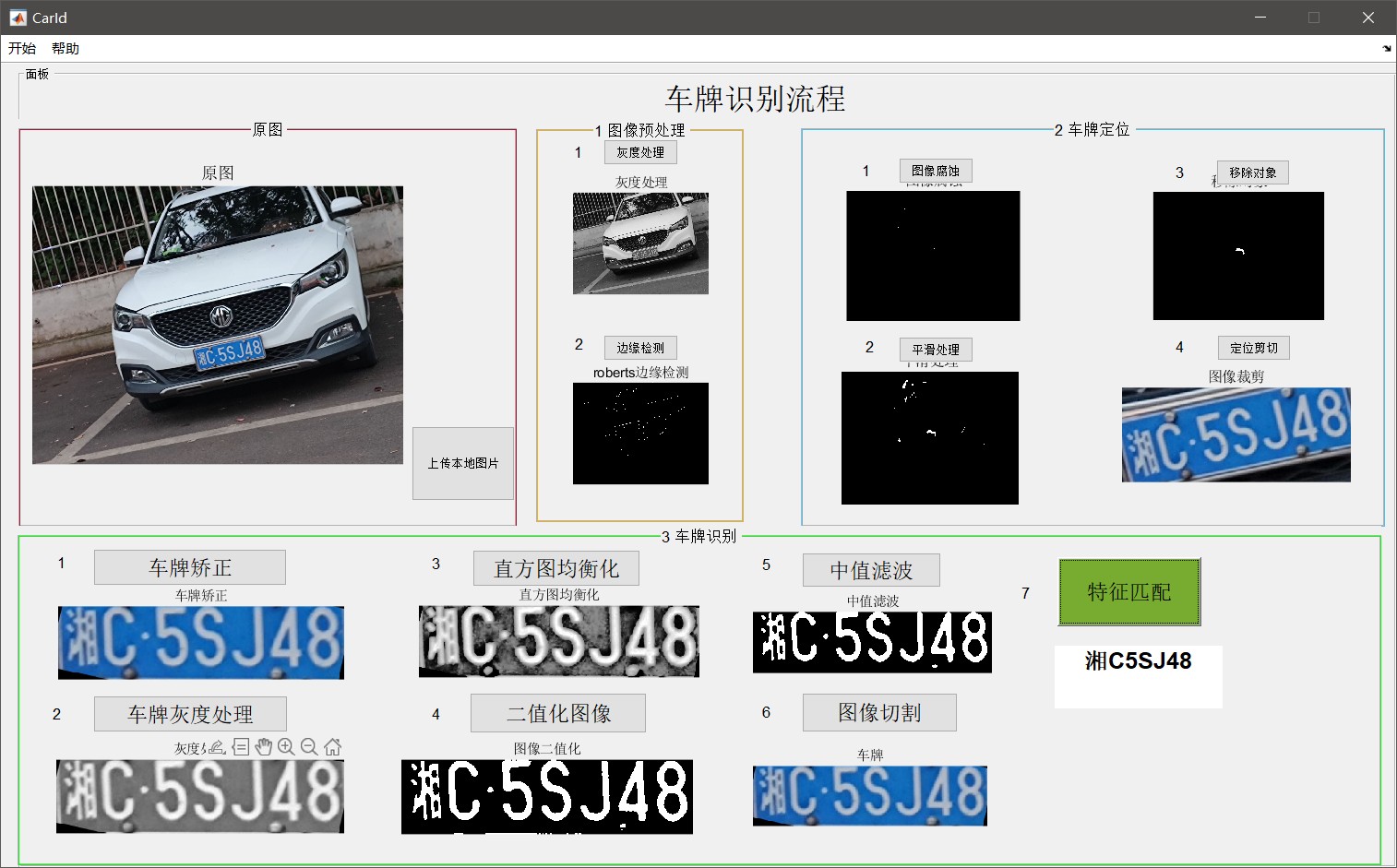Open the 帮助 menu
Screen dimensions: 1397x868
tap(66, 49)
